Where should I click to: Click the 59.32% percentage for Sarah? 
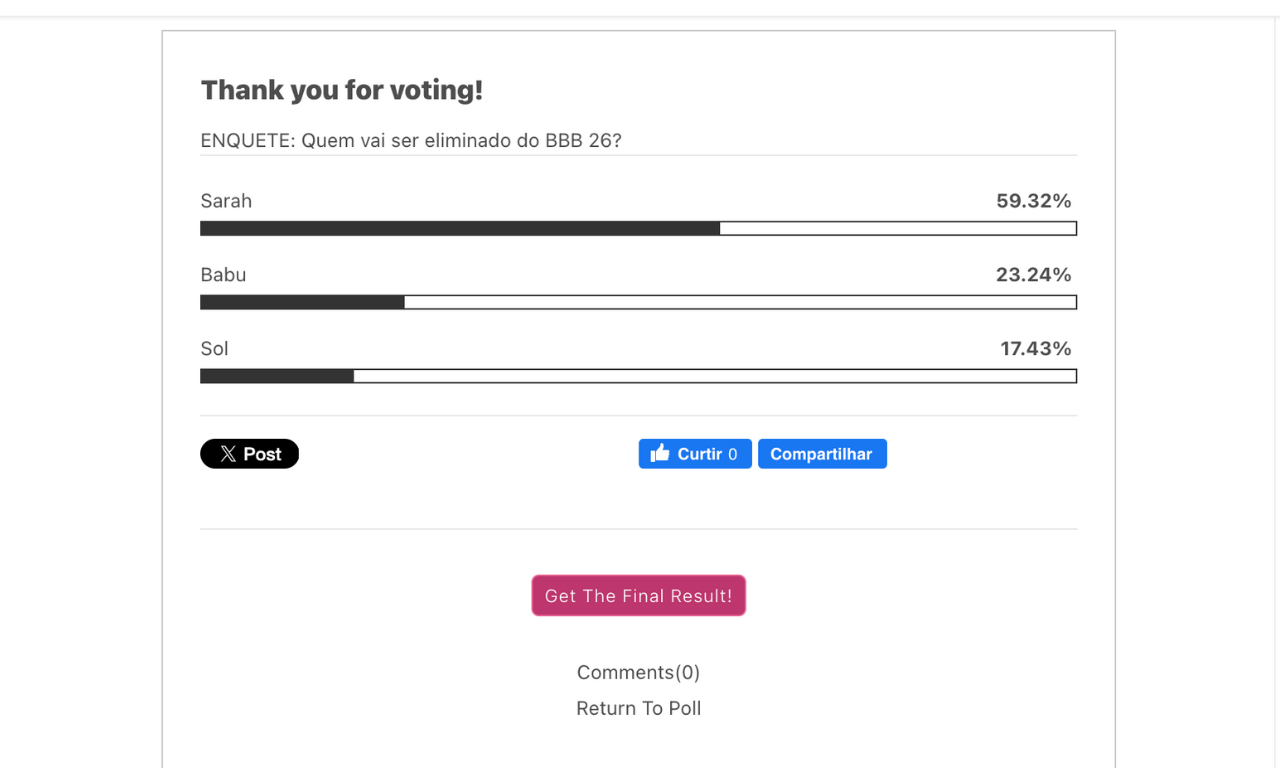coord(1033,201)
